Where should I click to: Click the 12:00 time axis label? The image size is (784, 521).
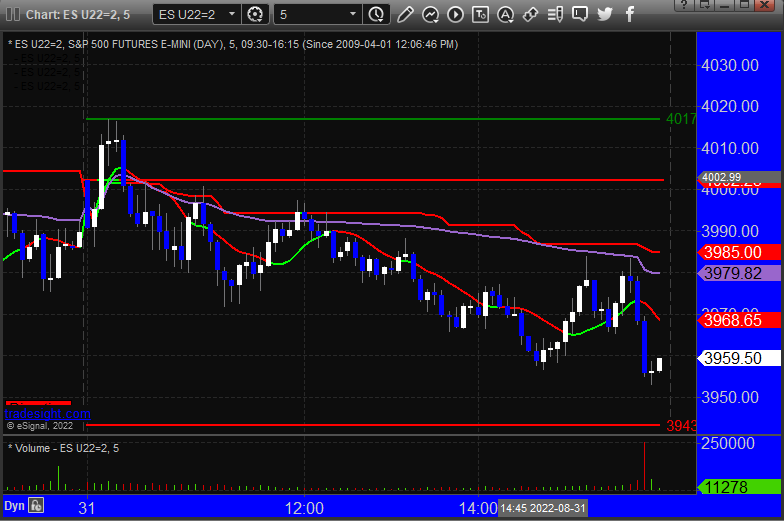point(304,508)
